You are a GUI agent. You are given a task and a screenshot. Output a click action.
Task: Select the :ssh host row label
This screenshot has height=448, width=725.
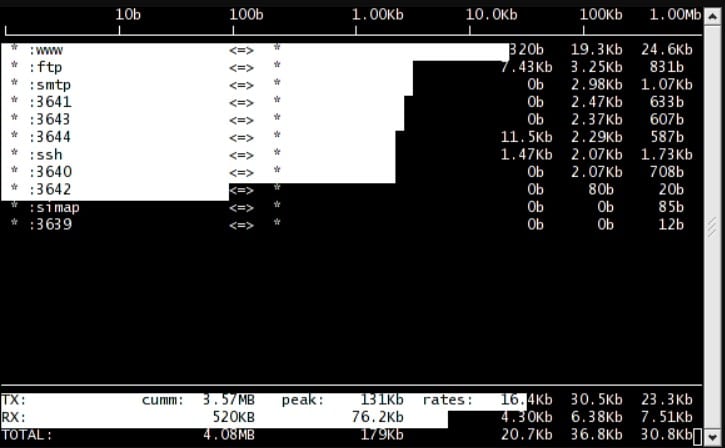point(45,154)
